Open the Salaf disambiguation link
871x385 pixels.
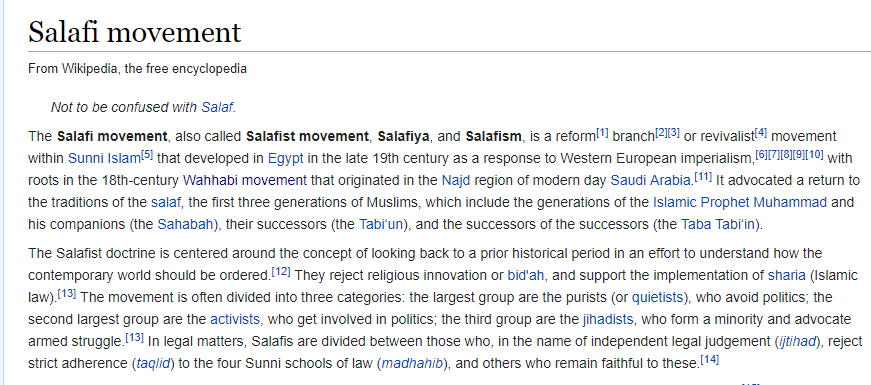[x=217, y=107]
